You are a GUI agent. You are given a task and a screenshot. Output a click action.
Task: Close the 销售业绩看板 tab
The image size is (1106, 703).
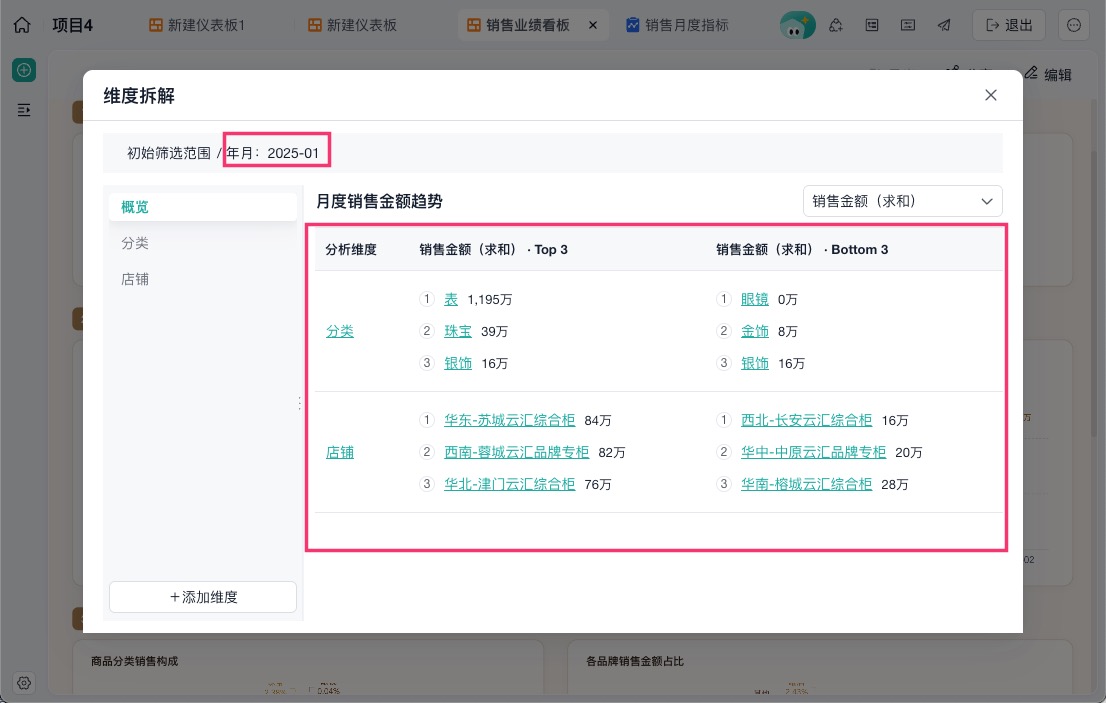[x=592, y=25]
